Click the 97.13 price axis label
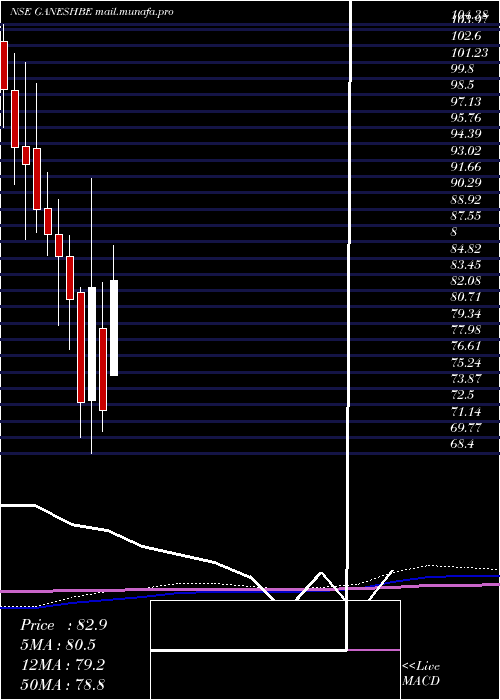This screenshot has width=500, height=700. [x=466, y=102]
